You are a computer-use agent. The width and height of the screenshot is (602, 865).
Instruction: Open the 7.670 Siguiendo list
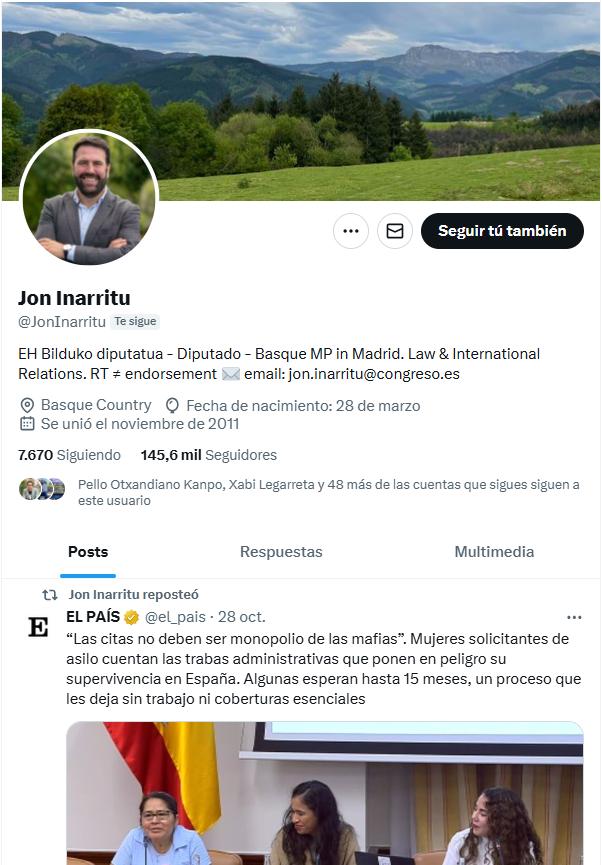tap(69, 455)
